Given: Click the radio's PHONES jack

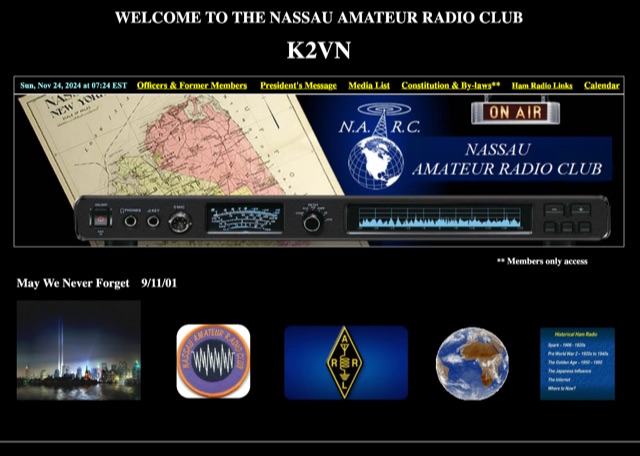Looking at the screenshot, I should point(131,221).
